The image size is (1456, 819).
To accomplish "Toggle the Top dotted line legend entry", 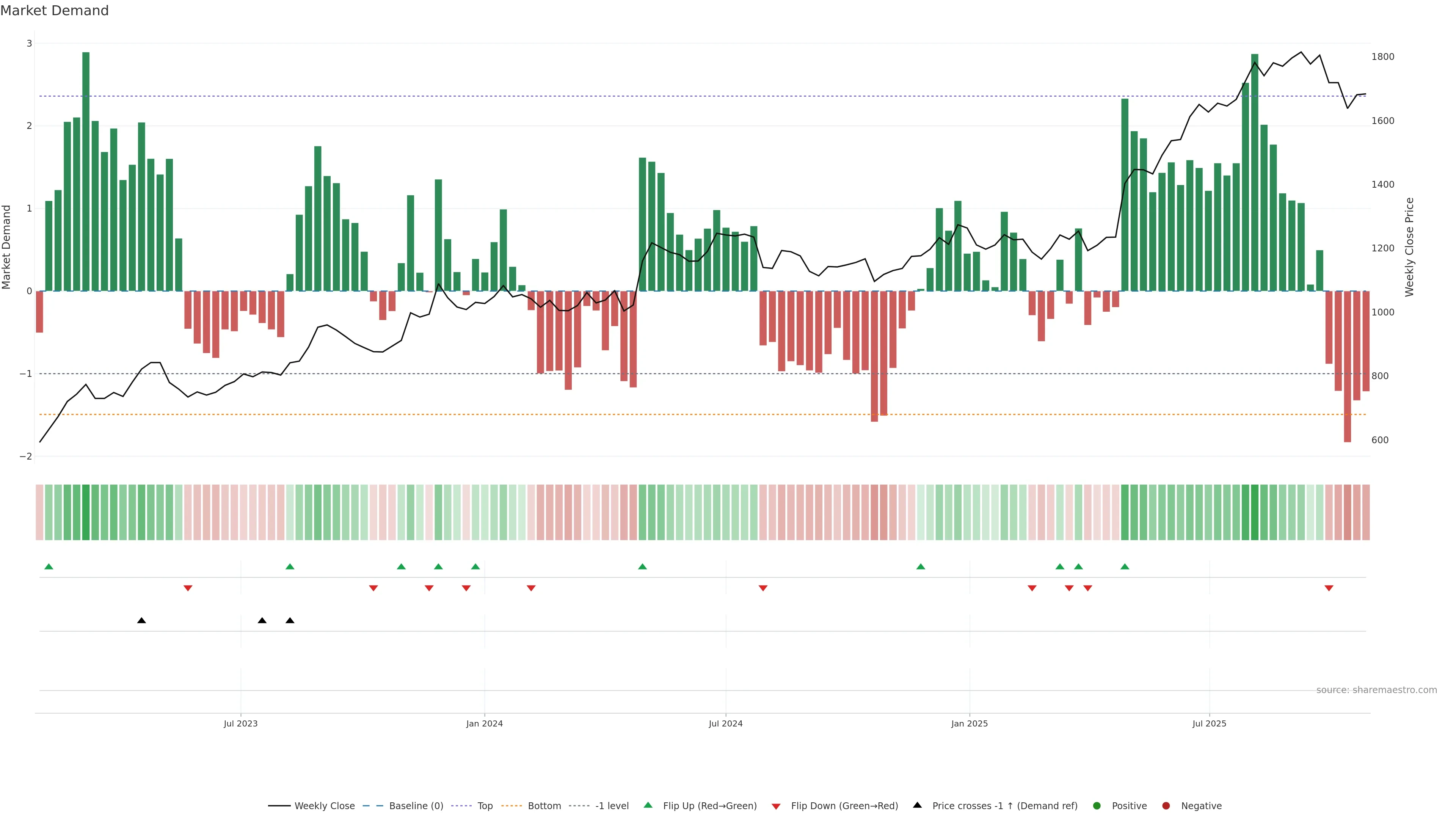I will pyautogui.click(x=485, y=805).
